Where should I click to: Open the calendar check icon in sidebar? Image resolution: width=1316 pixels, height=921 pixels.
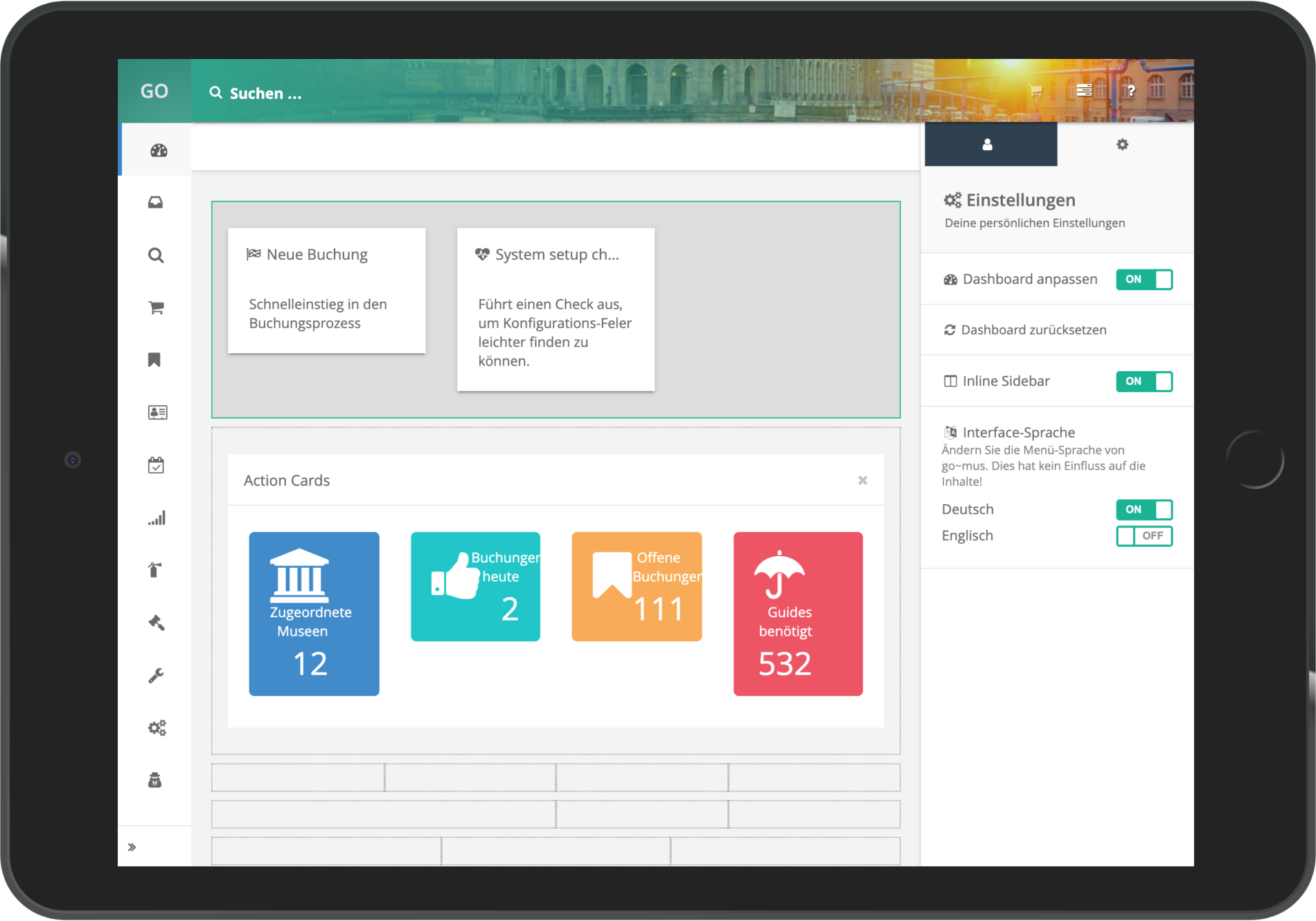pos(156,465)
